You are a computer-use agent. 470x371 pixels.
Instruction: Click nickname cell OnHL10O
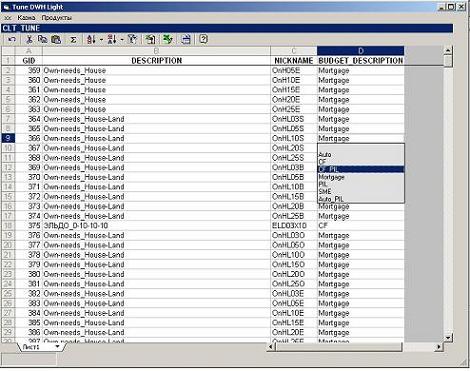tap(294, 255)
